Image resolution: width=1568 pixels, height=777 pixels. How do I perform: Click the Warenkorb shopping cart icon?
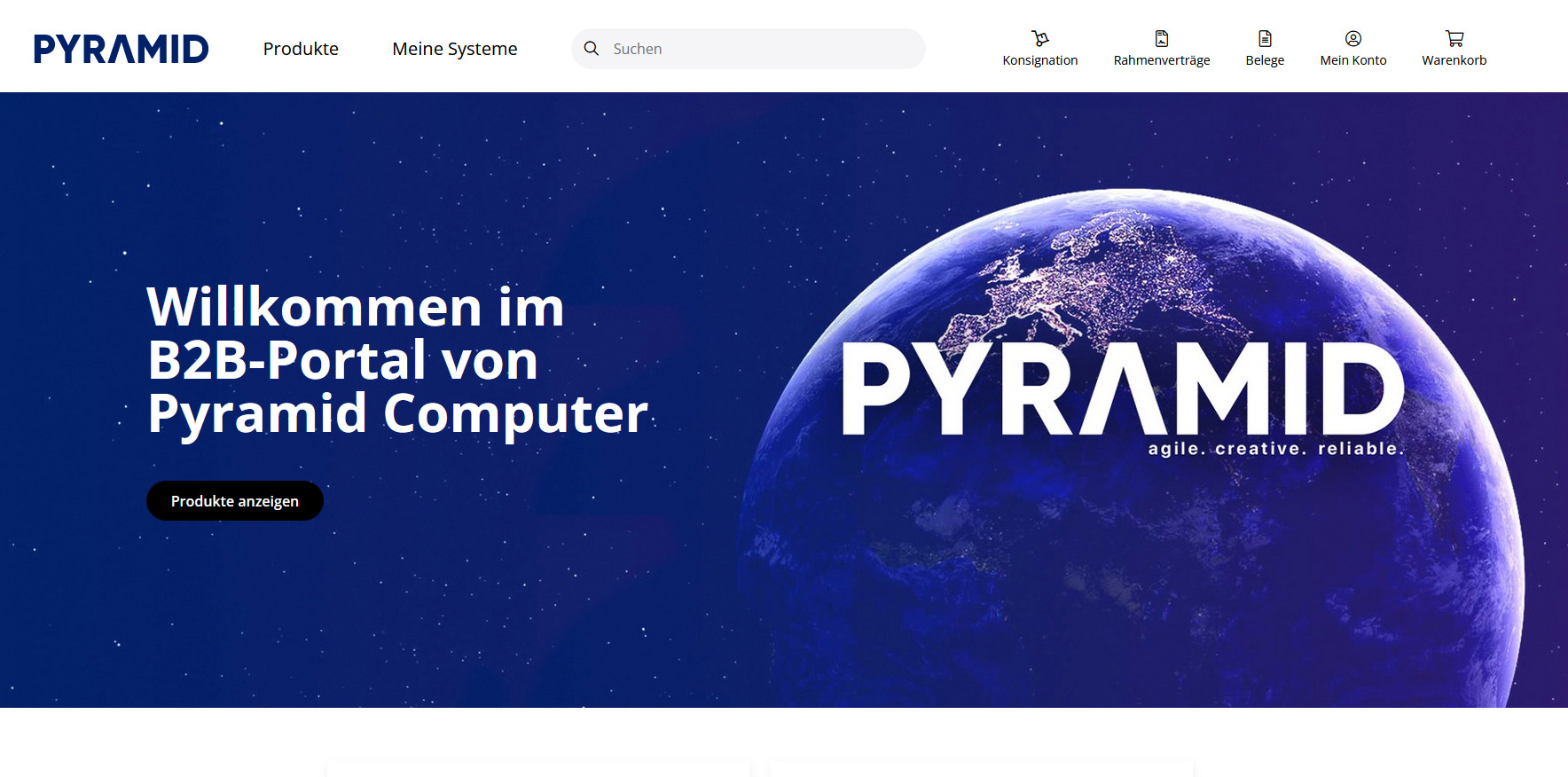1454,38
